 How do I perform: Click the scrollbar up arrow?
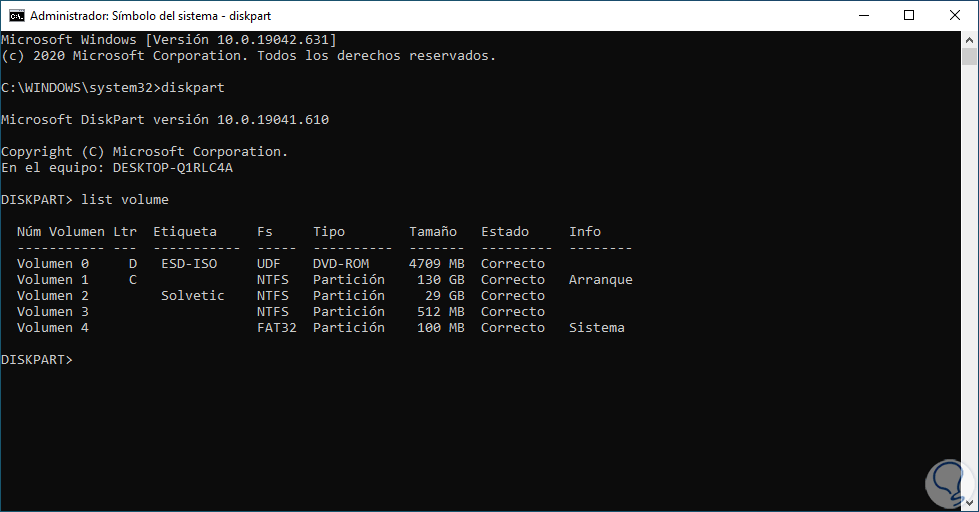(x=970, y=40)
